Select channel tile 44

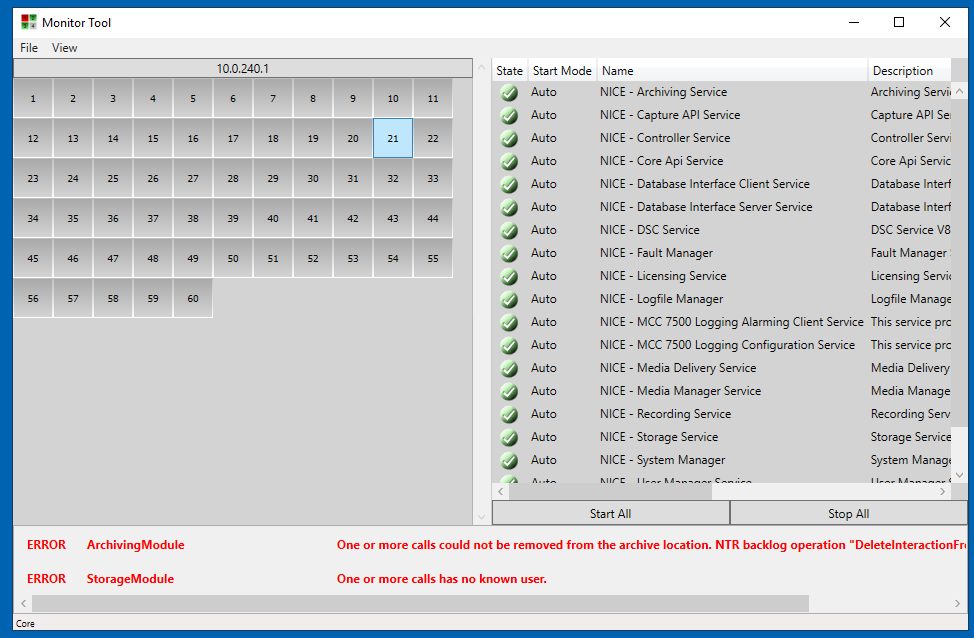click(433, 218)
